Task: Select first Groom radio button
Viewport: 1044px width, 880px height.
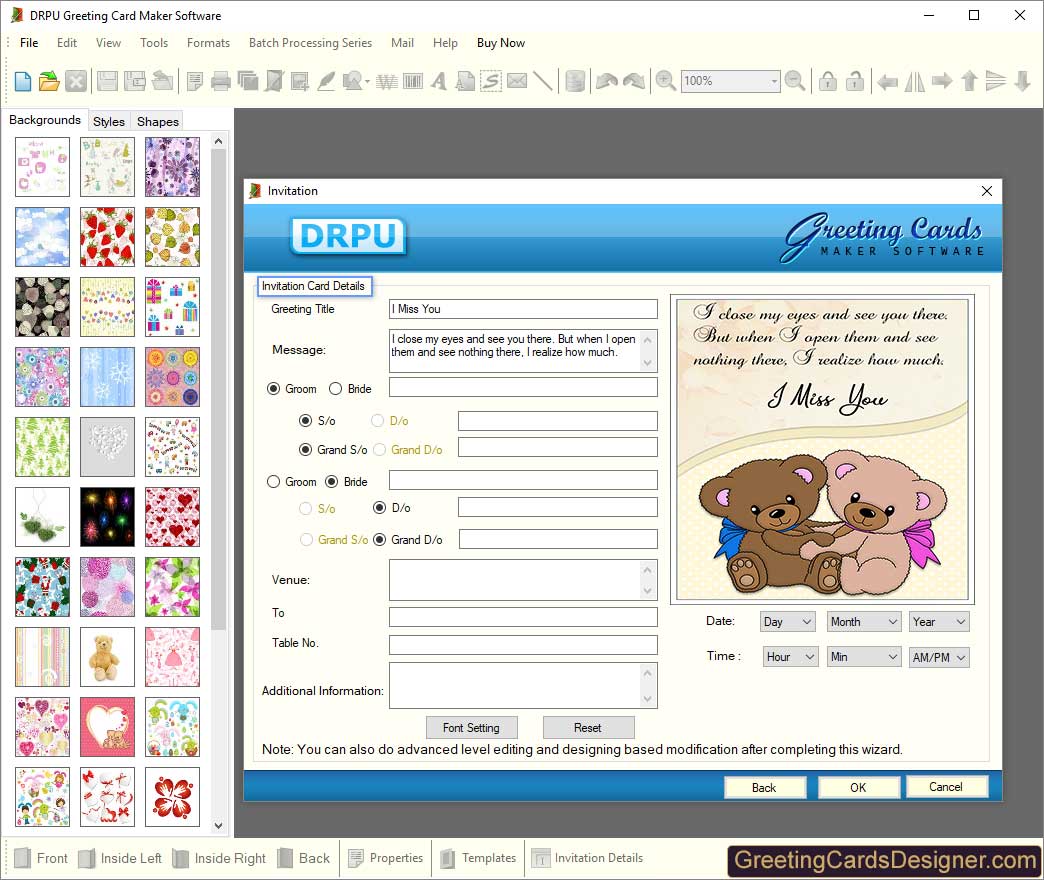Action: pos(273,389)
